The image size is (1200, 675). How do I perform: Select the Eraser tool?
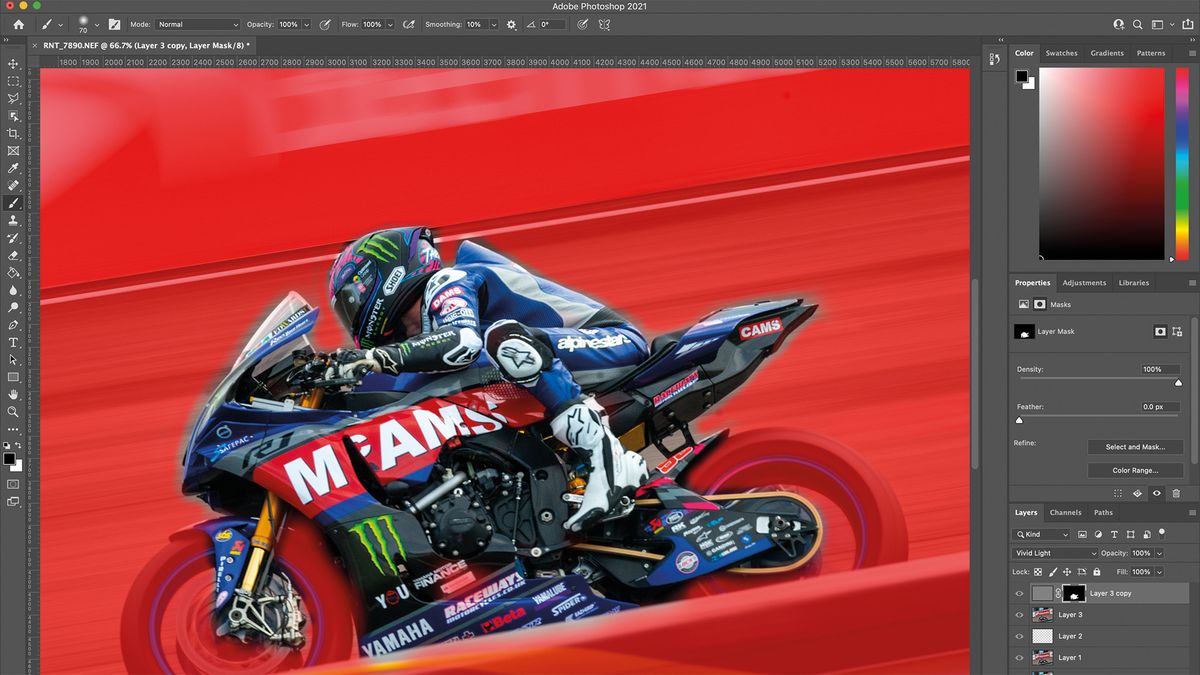point(13,255)
